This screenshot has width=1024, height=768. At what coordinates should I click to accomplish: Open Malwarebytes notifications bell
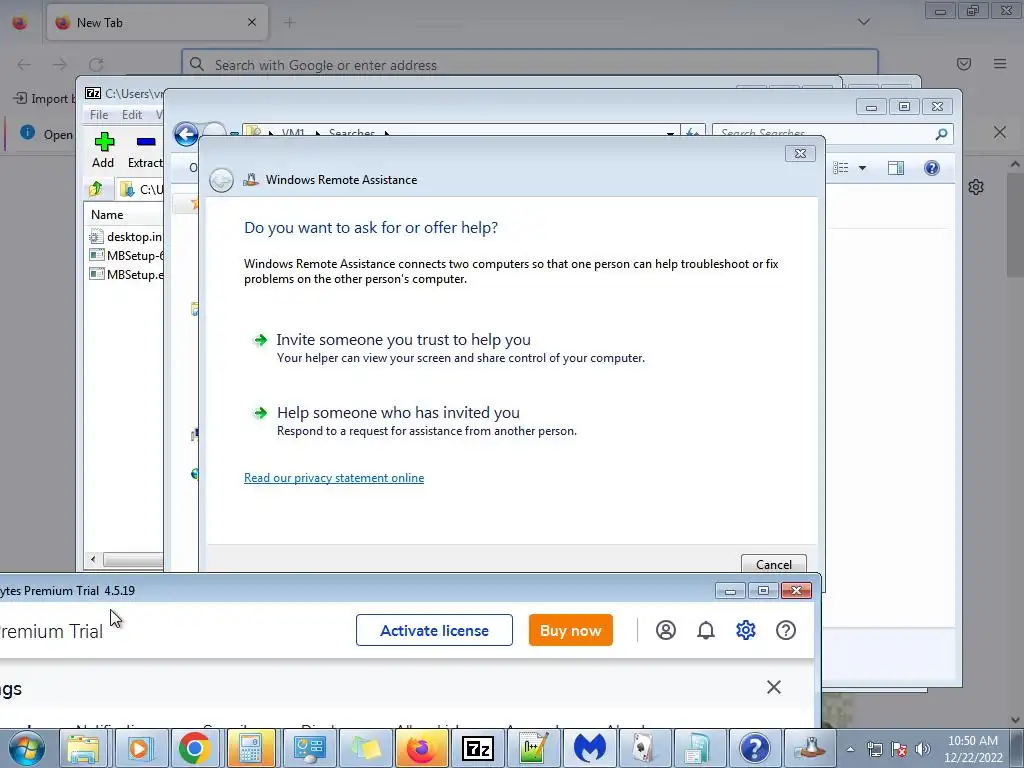(706, 630)
